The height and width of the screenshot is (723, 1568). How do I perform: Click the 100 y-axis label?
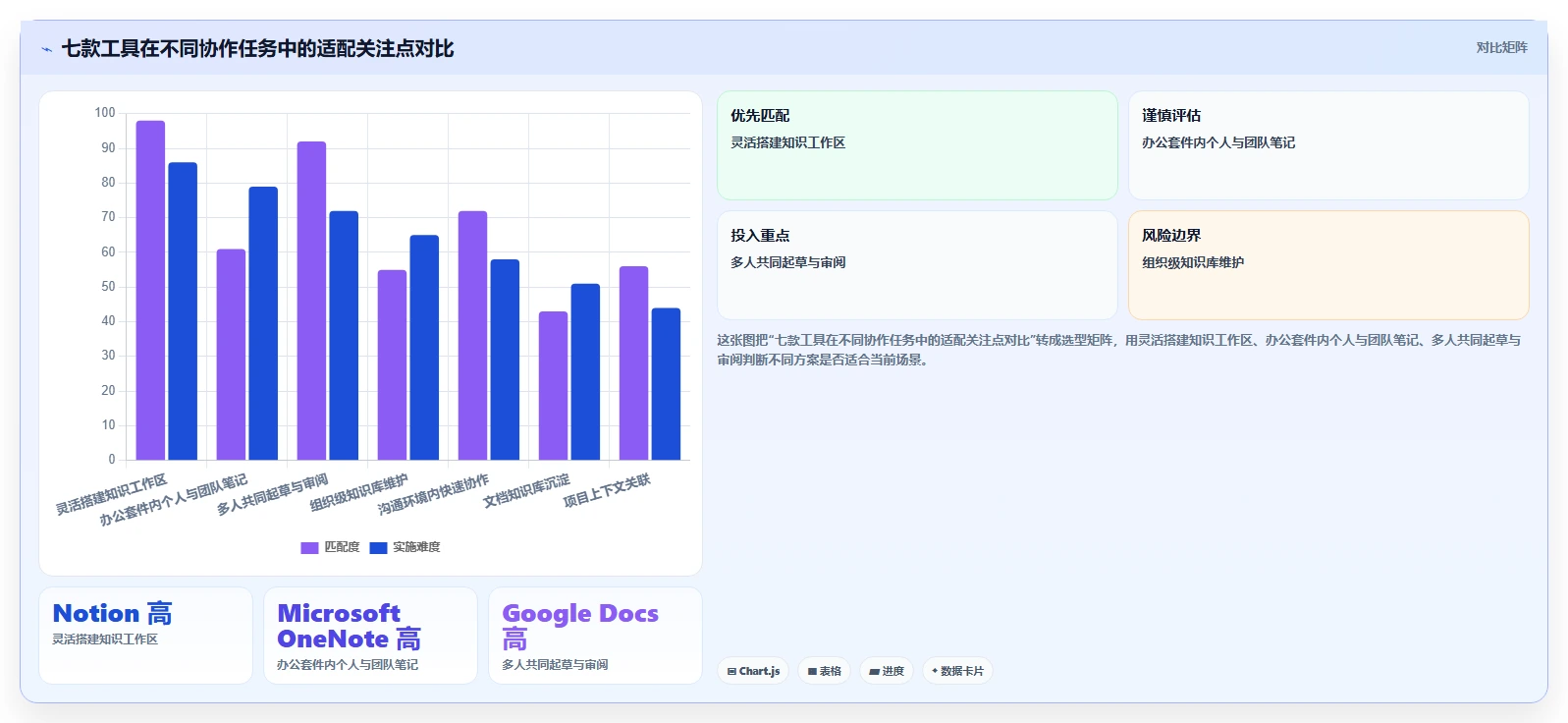point(105,113)
